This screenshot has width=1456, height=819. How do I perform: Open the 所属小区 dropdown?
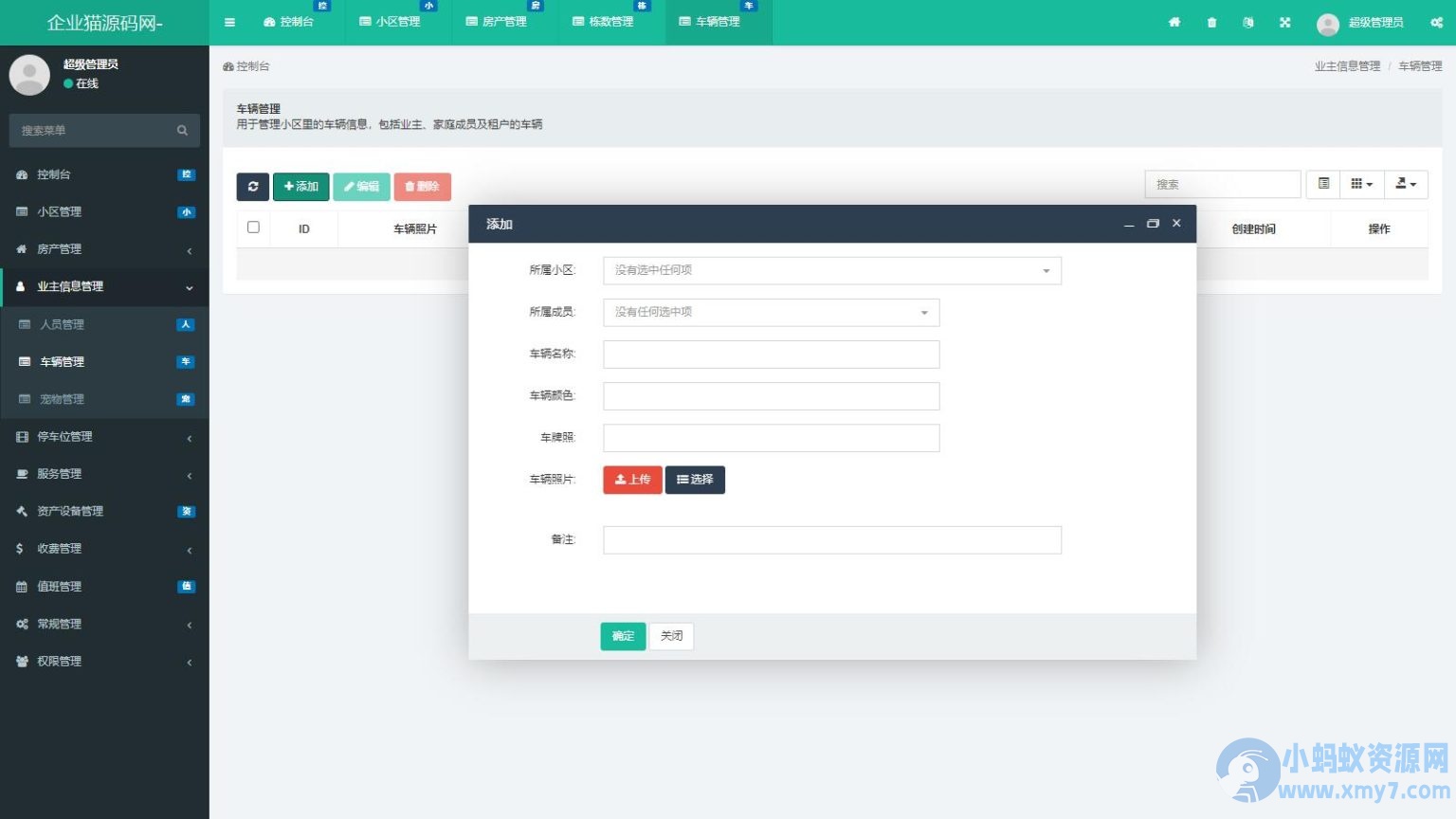[831, 271]
